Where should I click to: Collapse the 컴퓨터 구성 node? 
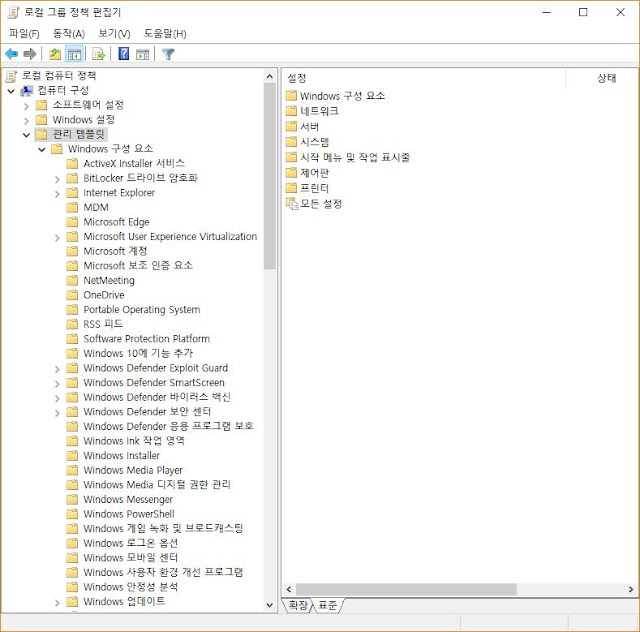click(x=11, y=91)
